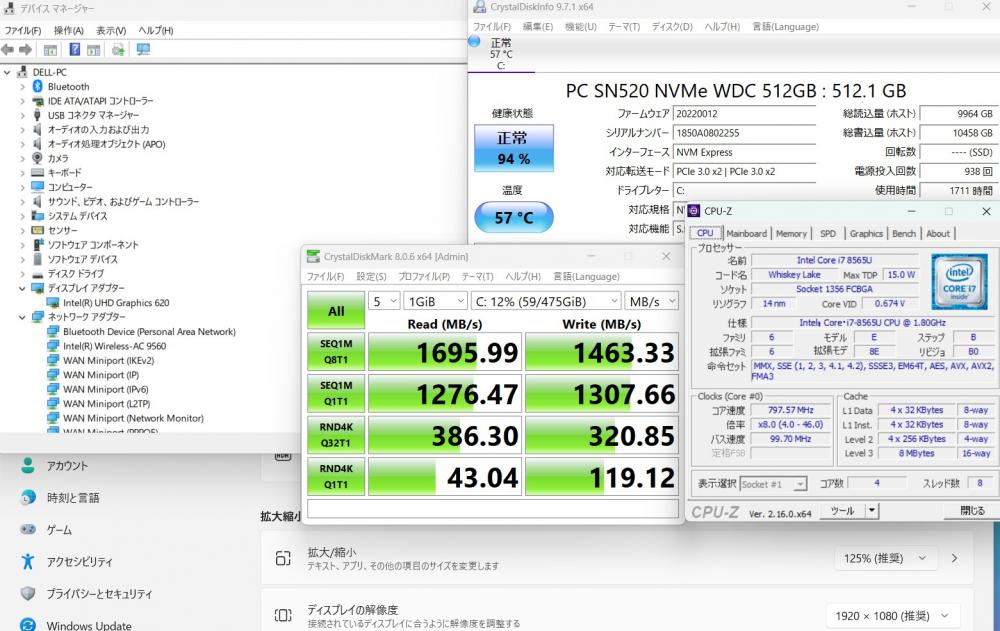This screenshot has width=1000, height=631.
Task: Open the test count dropdown showing 5
Action: pyautogui.click(x=384, y=301)
